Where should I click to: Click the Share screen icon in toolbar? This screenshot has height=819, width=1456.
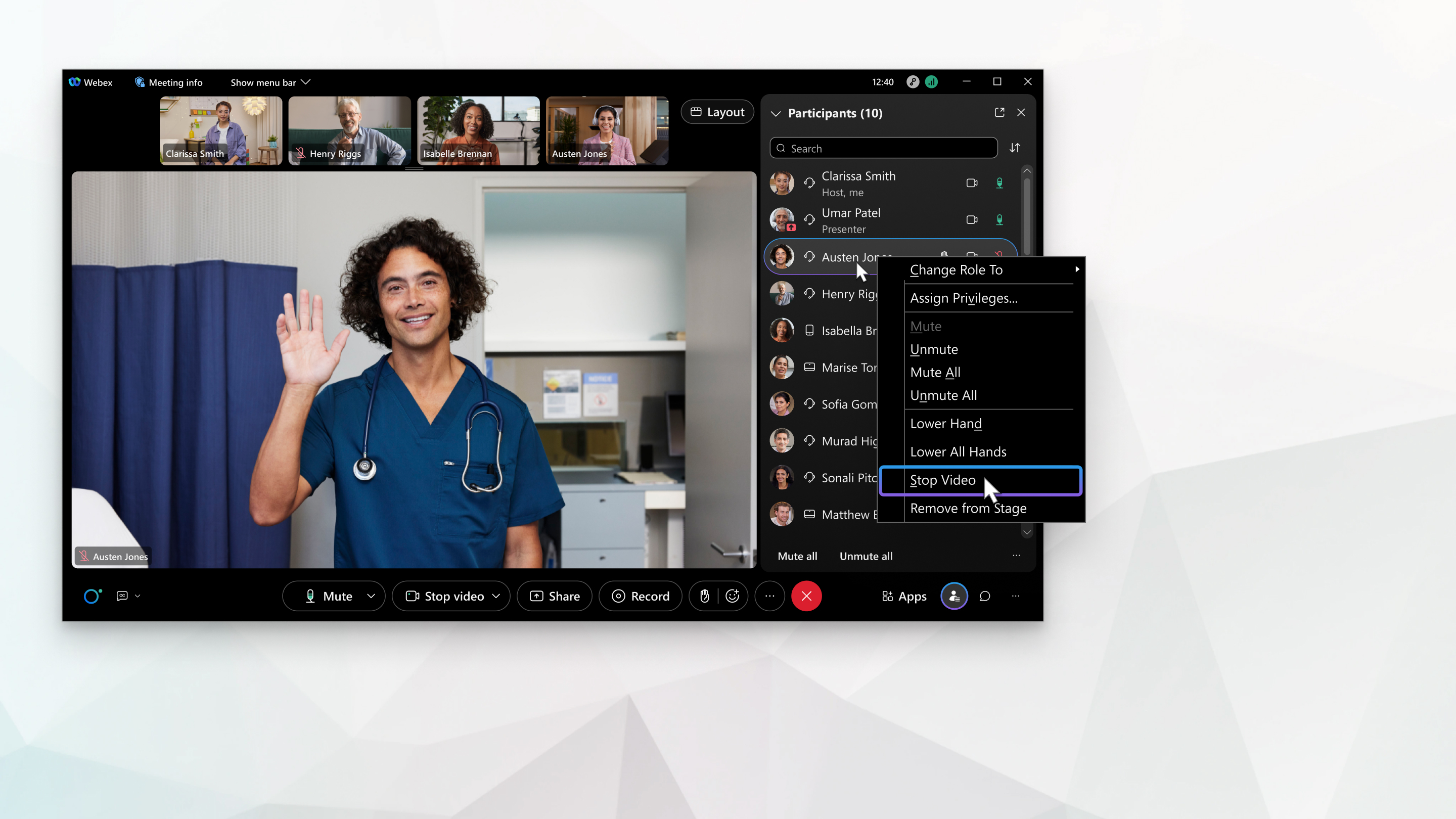555,596
